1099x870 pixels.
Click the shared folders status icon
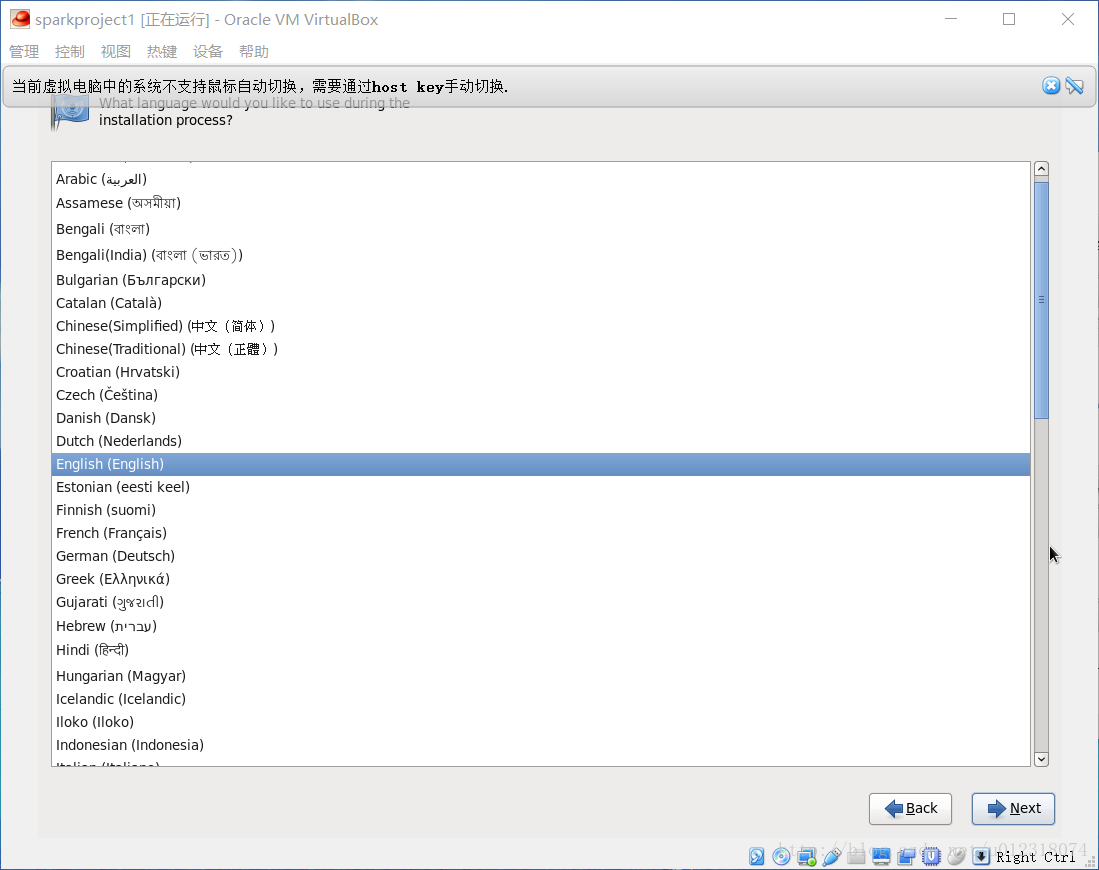[x=856, y=856]
